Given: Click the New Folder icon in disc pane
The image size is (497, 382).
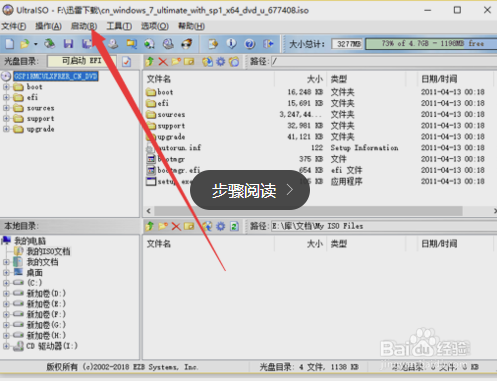Looking at the screenshot, I should [x=176, y=61].
